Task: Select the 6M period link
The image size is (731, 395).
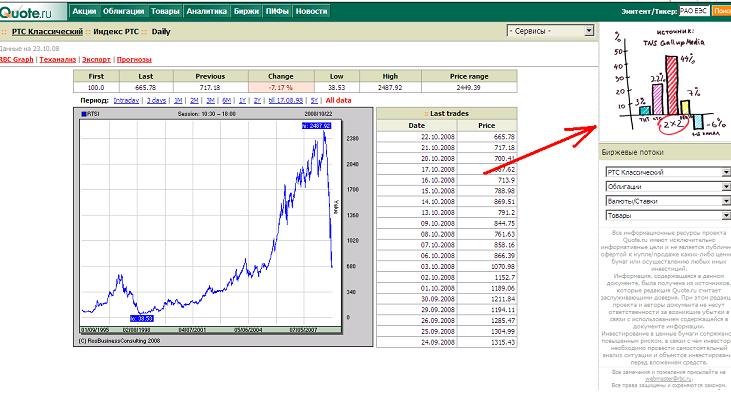Action: pos(227,100)
